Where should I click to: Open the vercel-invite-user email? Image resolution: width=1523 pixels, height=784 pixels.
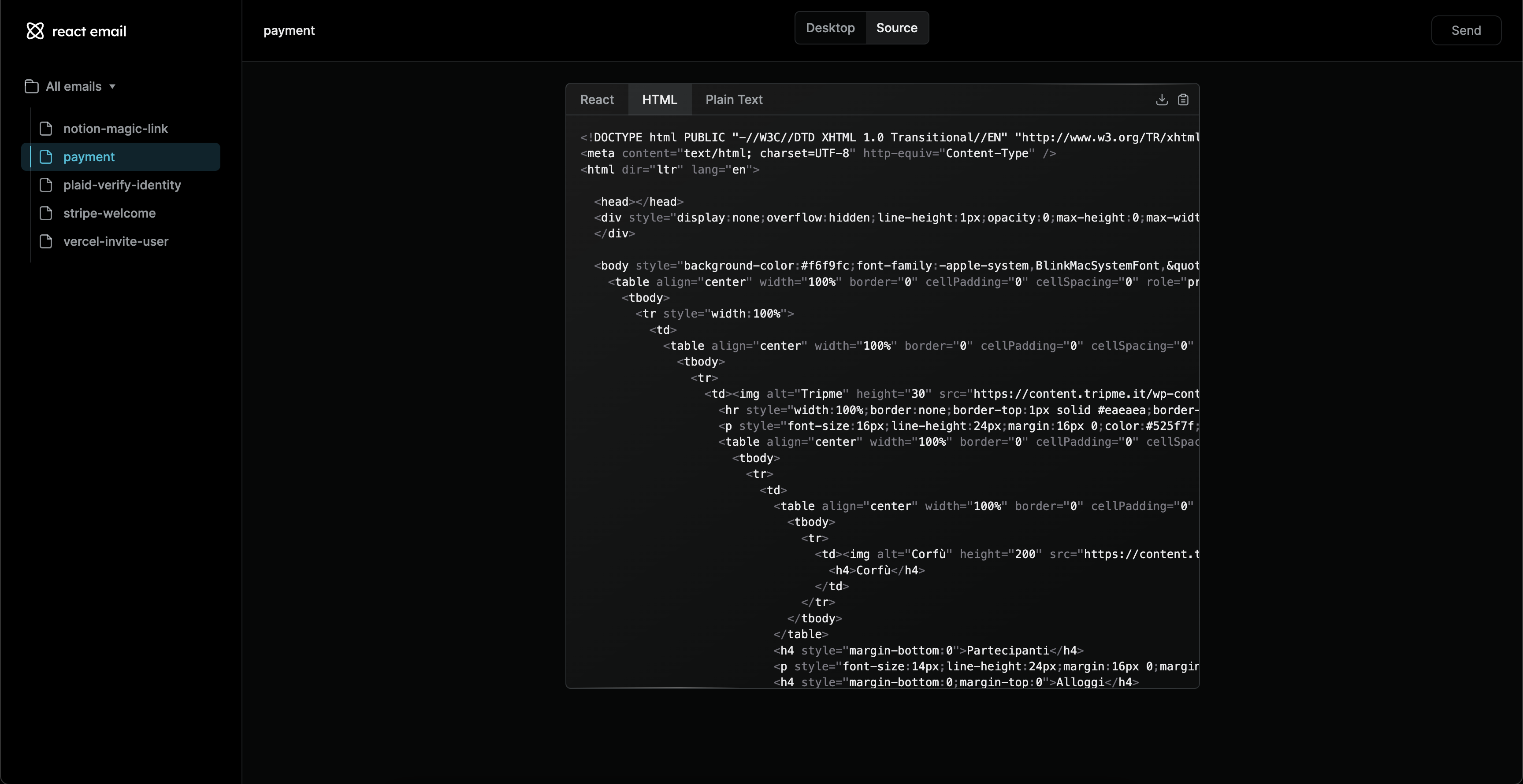(x=116, y=242)
